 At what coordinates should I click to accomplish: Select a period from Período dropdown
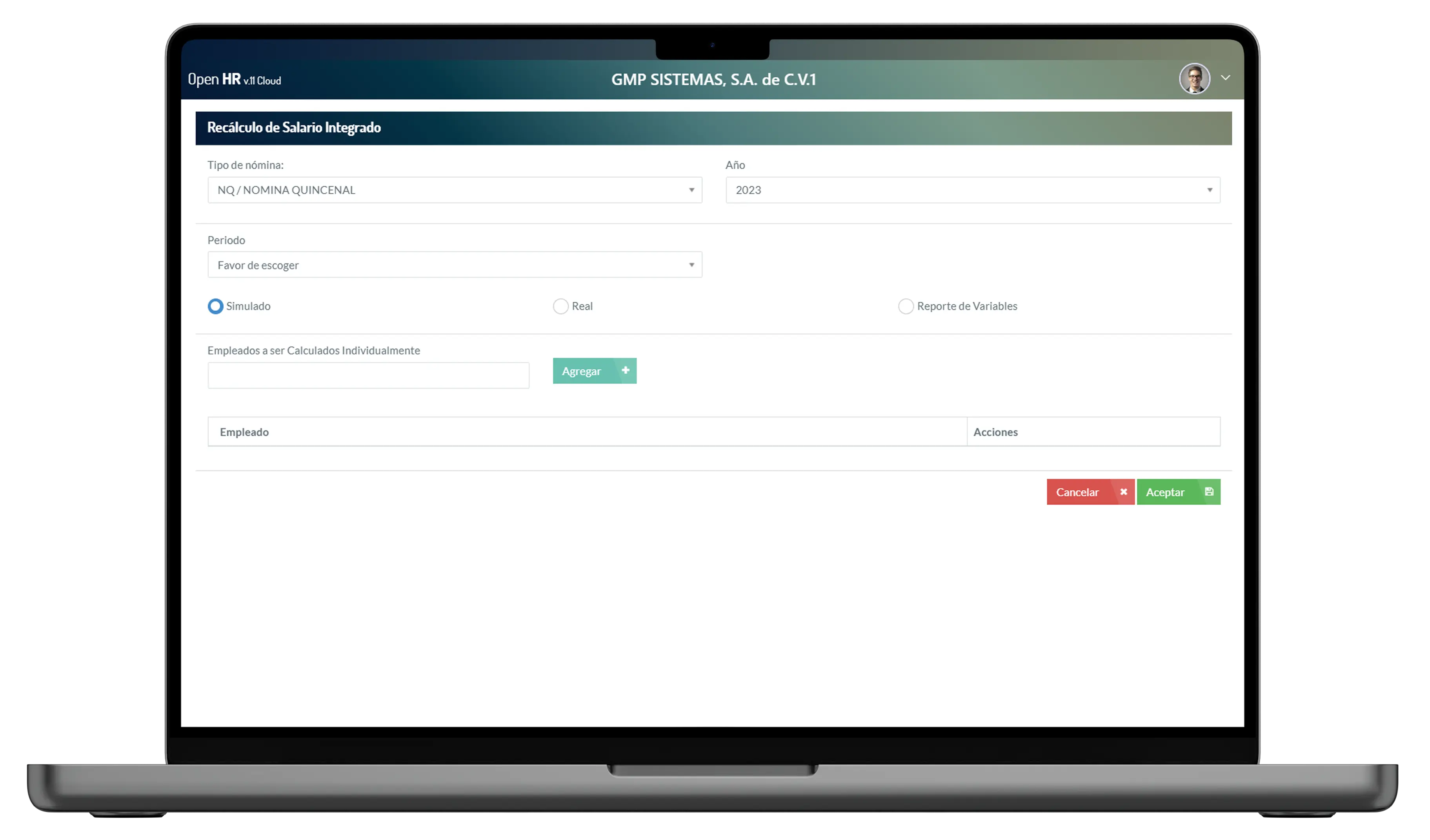[x=454, y=264]
